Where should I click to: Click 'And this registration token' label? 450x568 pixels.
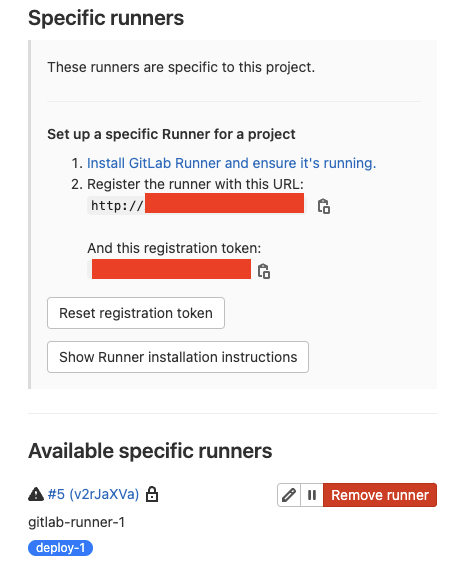174,248
